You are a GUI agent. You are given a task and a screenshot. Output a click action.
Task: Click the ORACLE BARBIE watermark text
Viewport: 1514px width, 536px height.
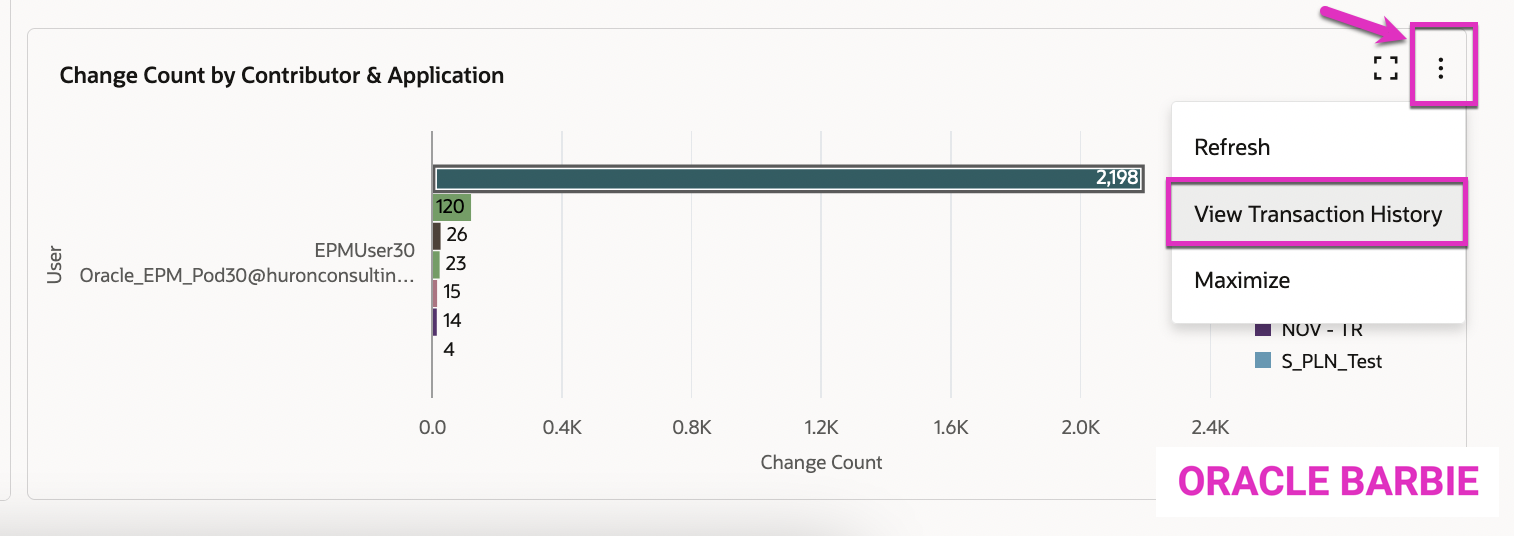1328,482
